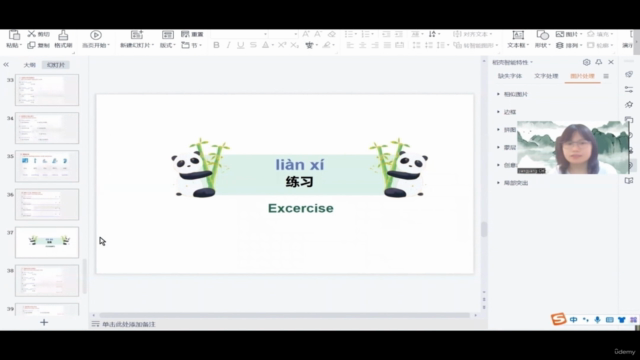Increase font size with larger A
The image size is (640, 360).
coord(306,34)
